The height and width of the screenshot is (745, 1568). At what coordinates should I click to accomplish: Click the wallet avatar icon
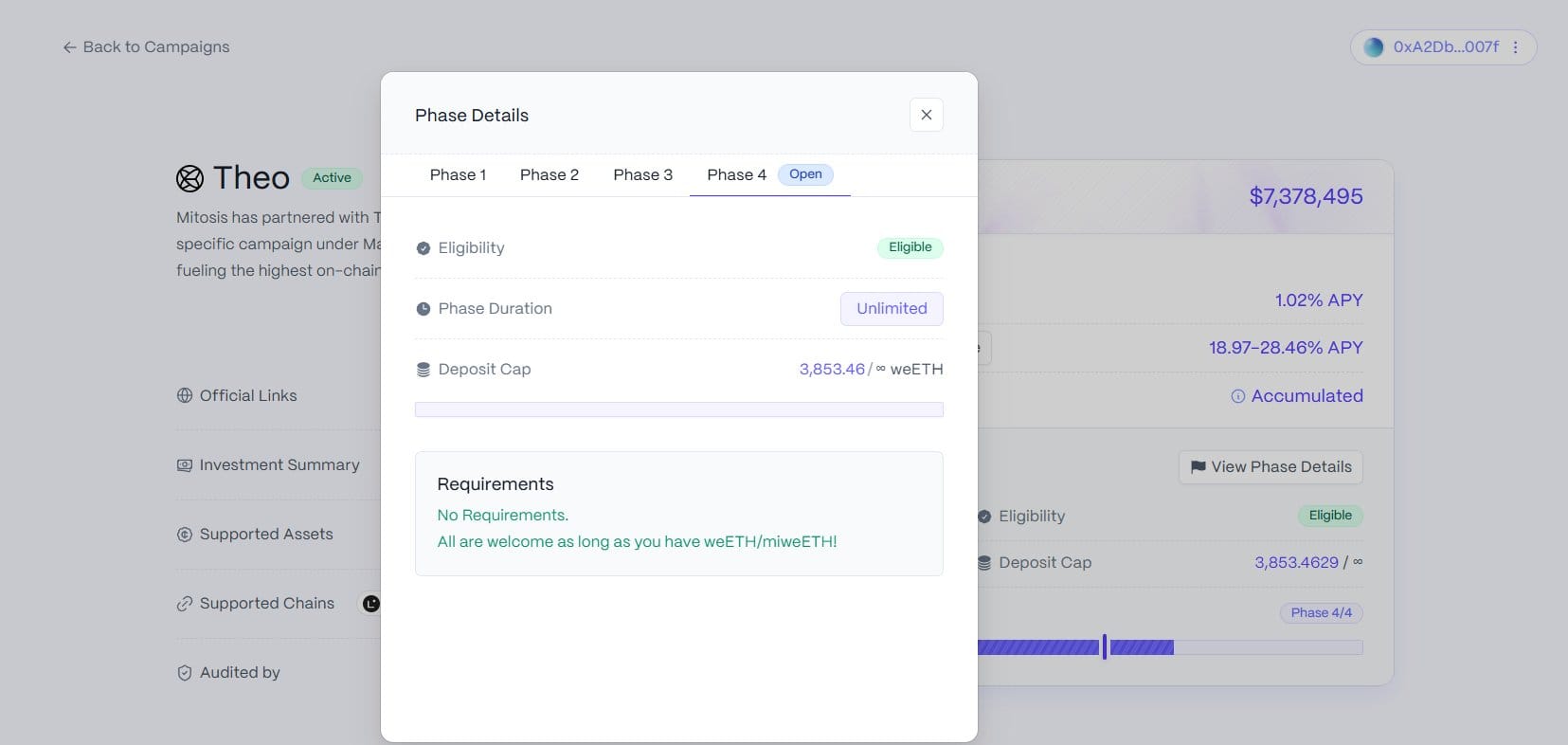tap(1373, 46)
